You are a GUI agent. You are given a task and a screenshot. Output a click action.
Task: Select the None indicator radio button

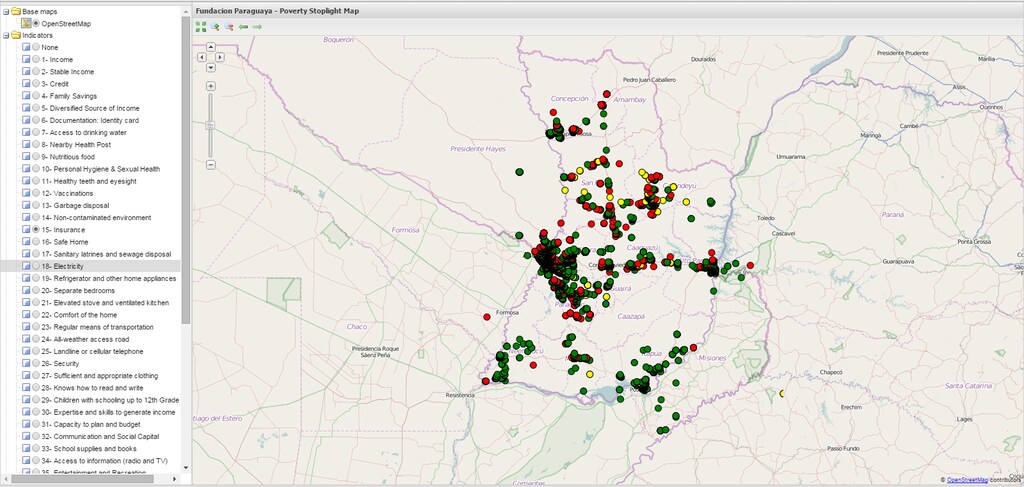[x=36, y=48]
